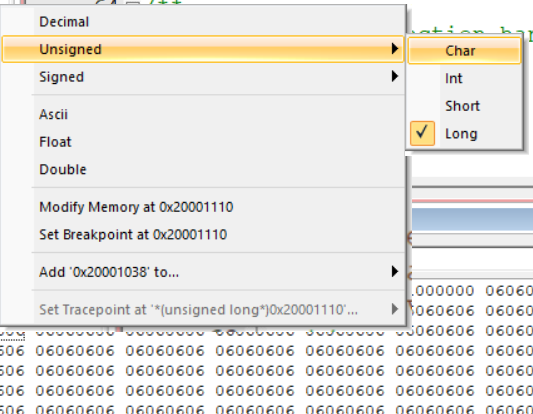Expand the arrow next to Add '0x20001038' to...
The height and width of the screenshot is (414, 533).
tap(395, 271)
